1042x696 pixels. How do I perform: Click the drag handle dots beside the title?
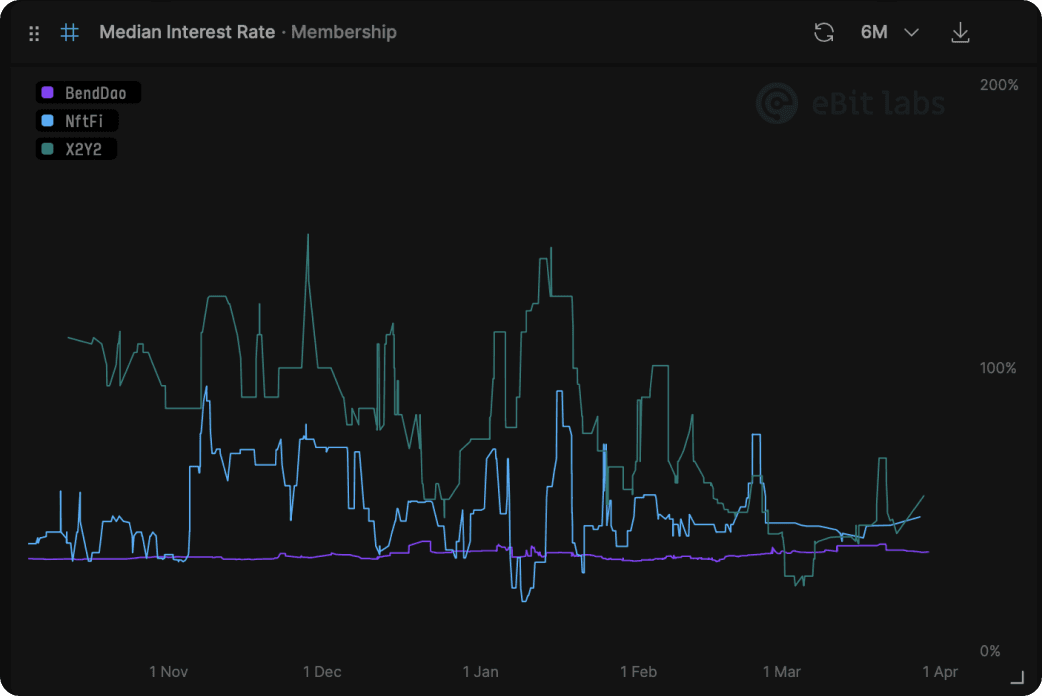33,32
